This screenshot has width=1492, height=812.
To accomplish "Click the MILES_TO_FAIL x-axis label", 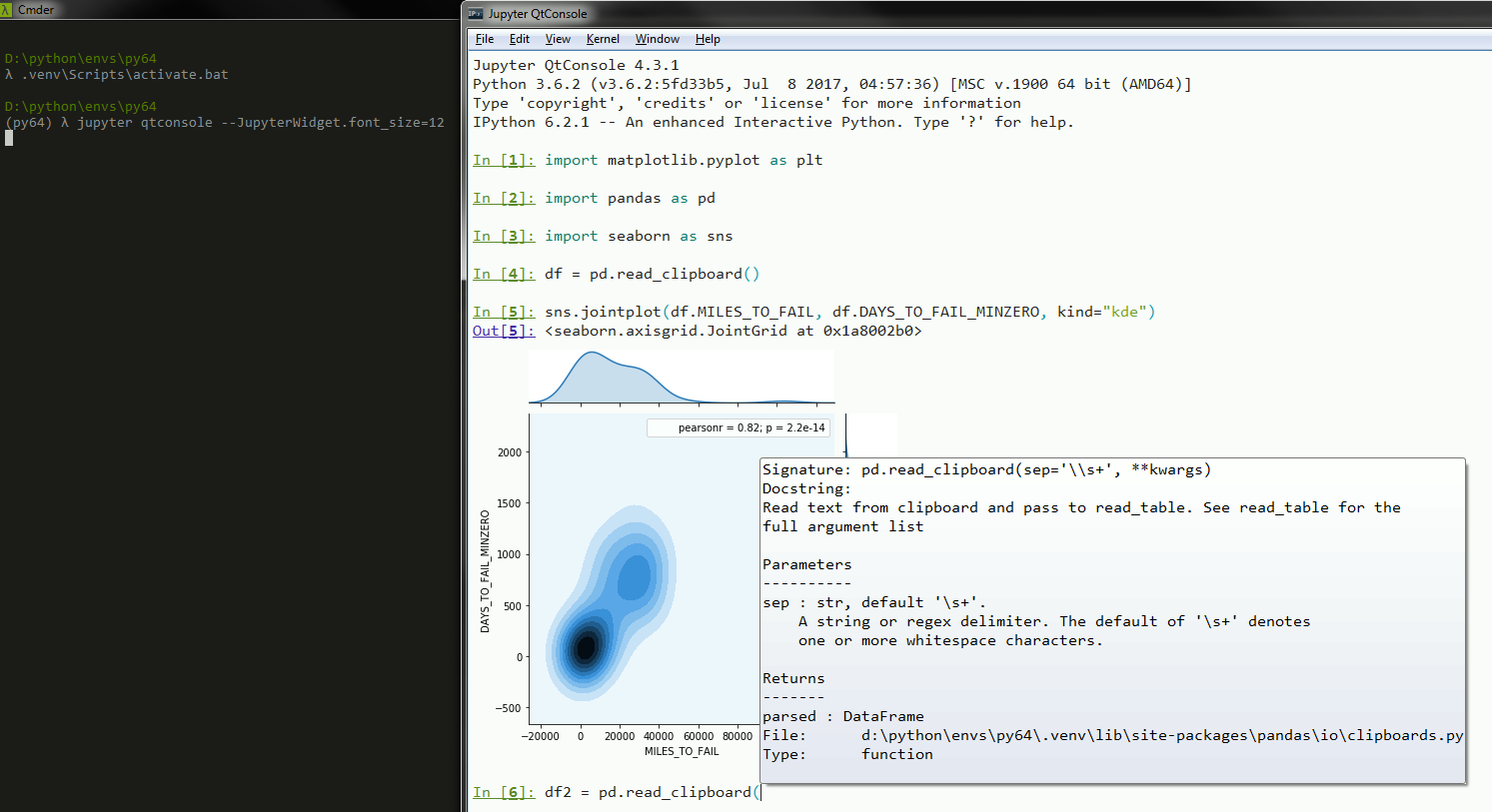I will pyautogui.click(x=682, y=751).
